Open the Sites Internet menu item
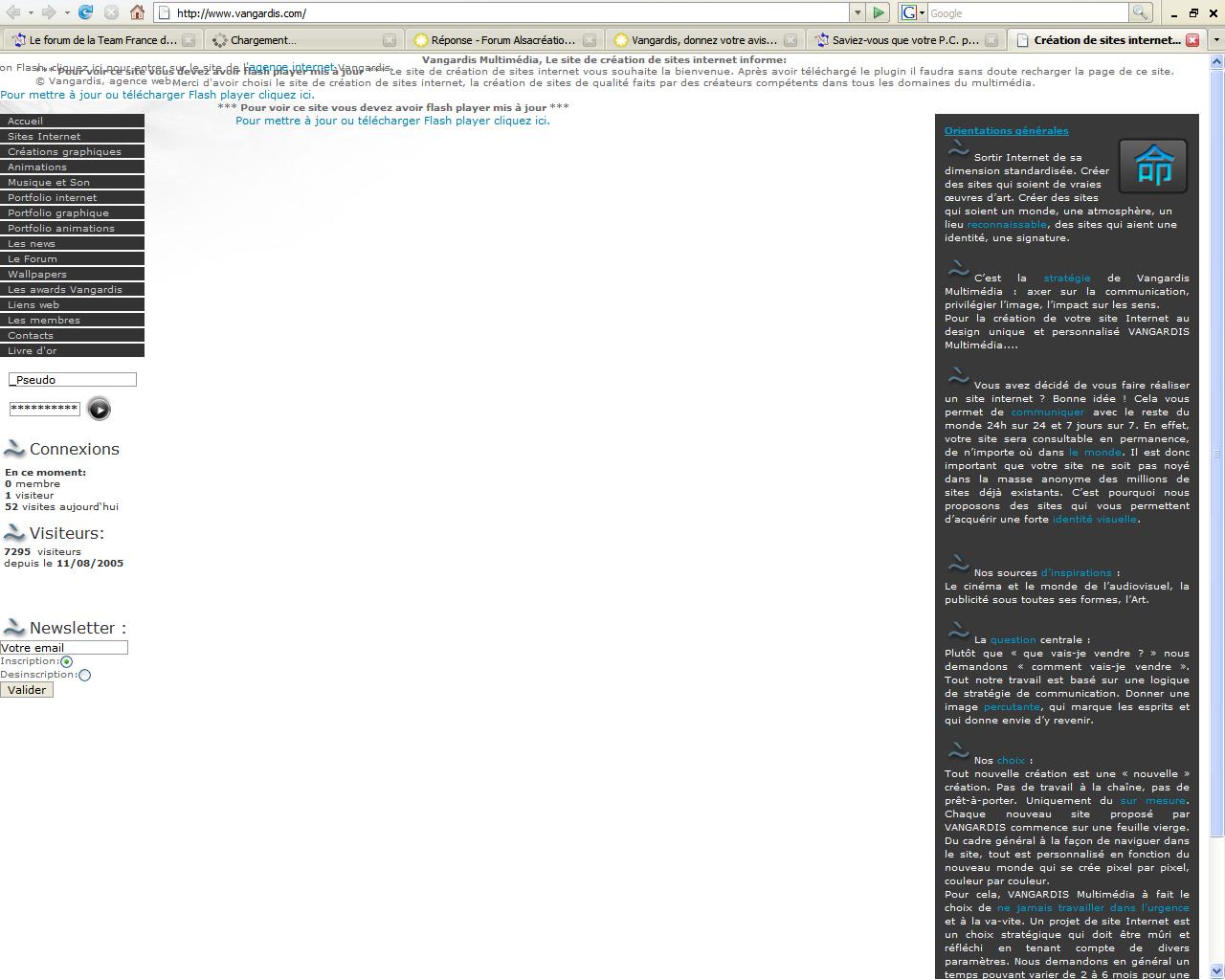This screenshot has width=1225, height=980. 72,136
